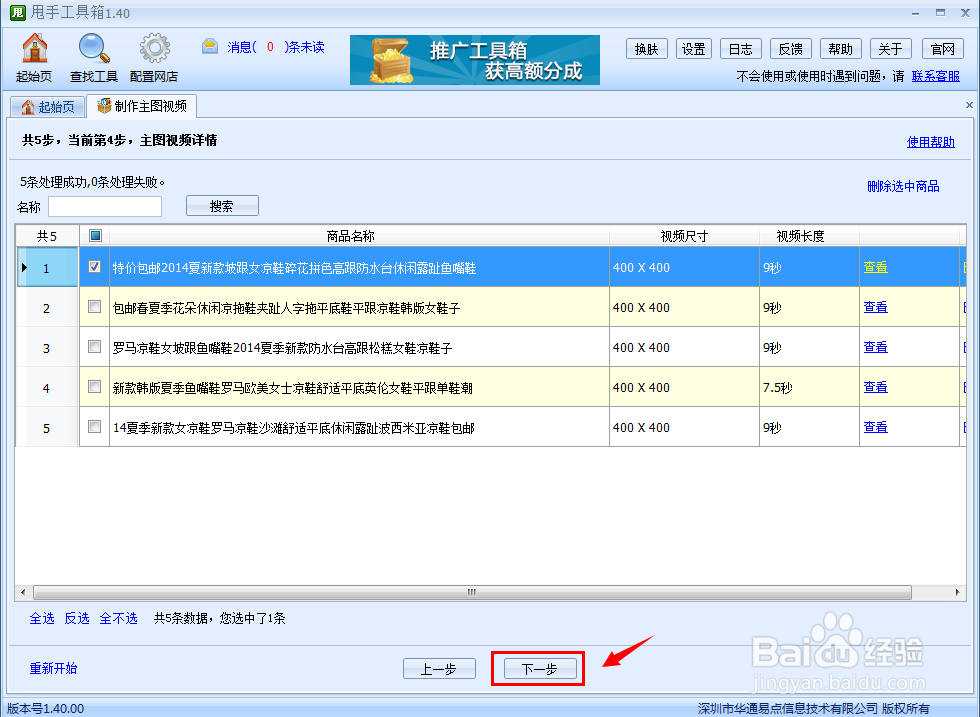
Task: Open the 查找工具 magnifier icon
Action: click(94, 58)
